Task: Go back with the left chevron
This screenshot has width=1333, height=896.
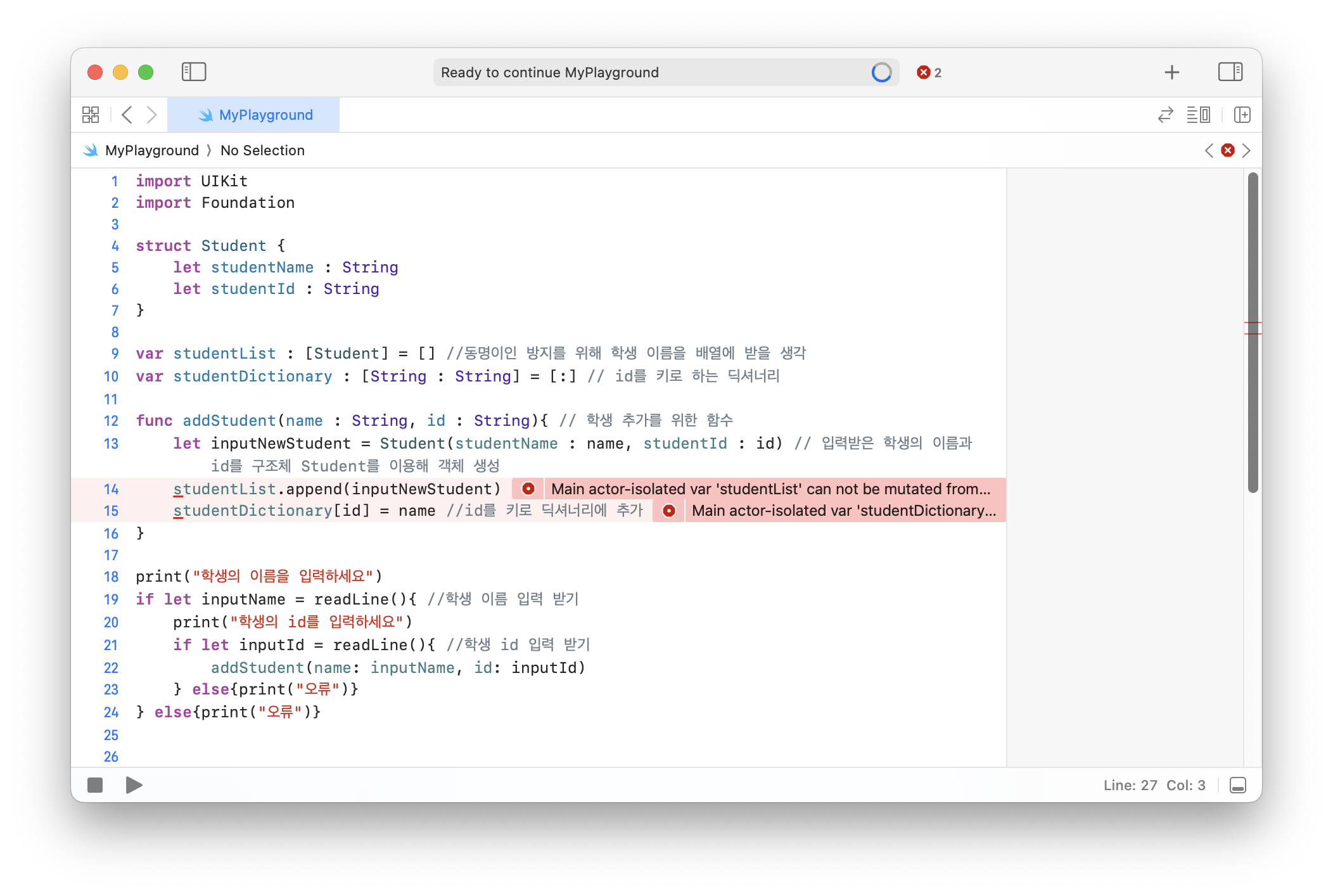Action: 127,115
